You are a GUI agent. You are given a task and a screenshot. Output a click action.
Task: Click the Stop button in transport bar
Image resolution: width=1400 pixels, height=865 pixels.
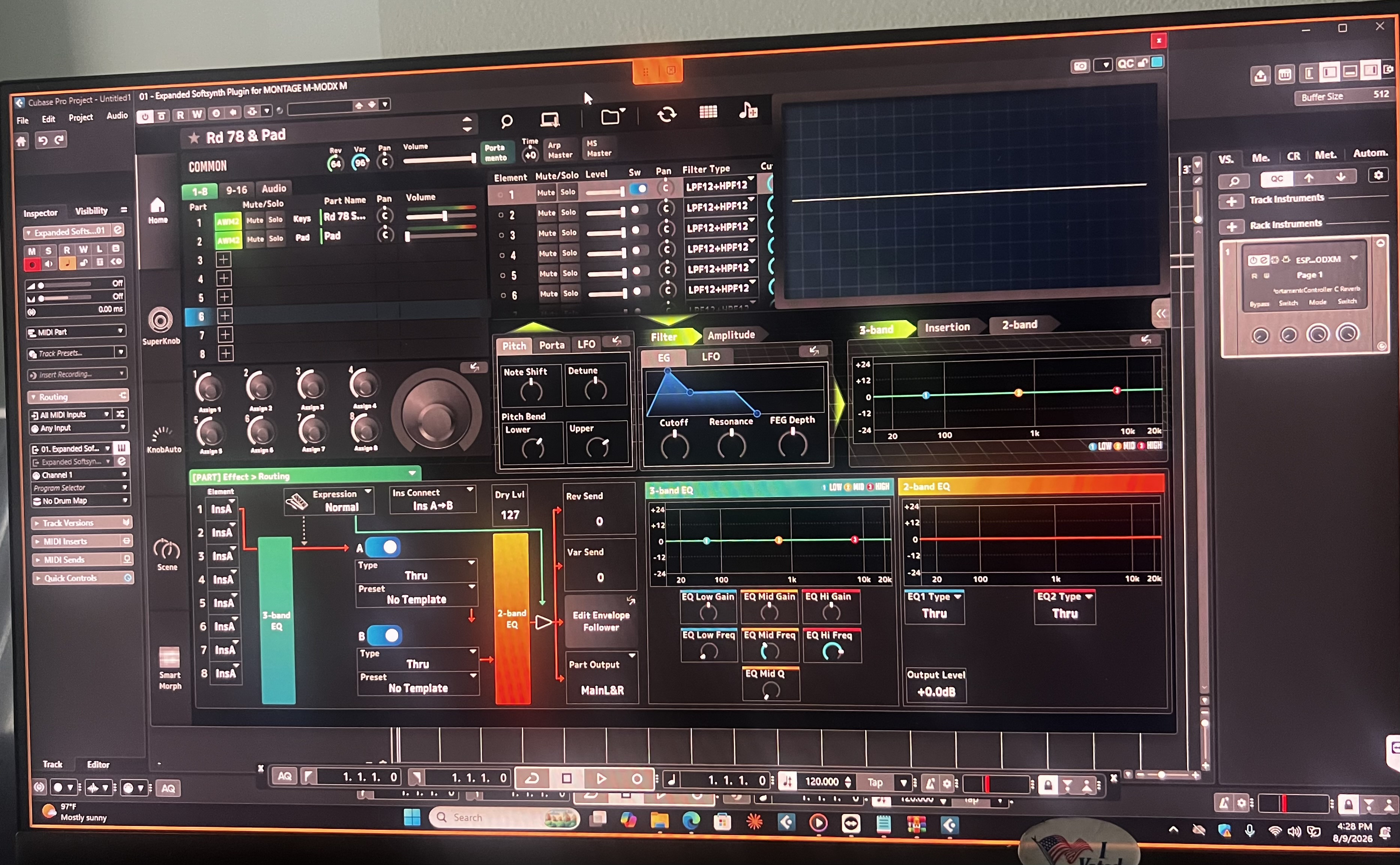(567, 778)
